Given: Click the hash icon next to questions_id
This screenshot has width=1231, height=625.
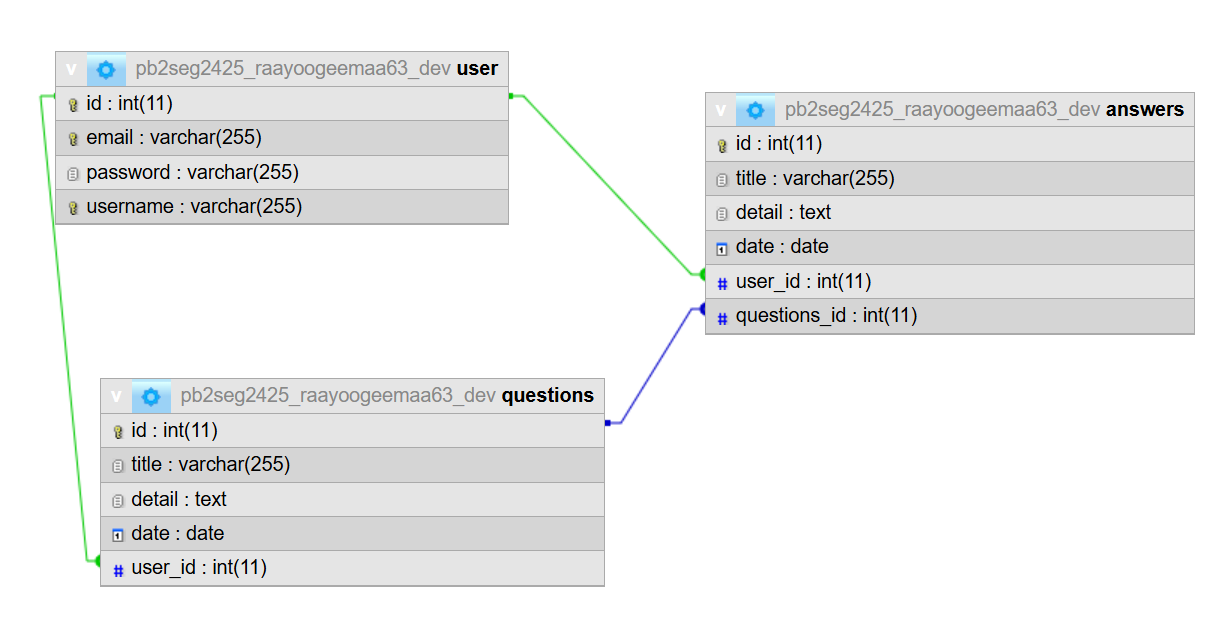Looking at the screenshot, I should tap(722, 317).
